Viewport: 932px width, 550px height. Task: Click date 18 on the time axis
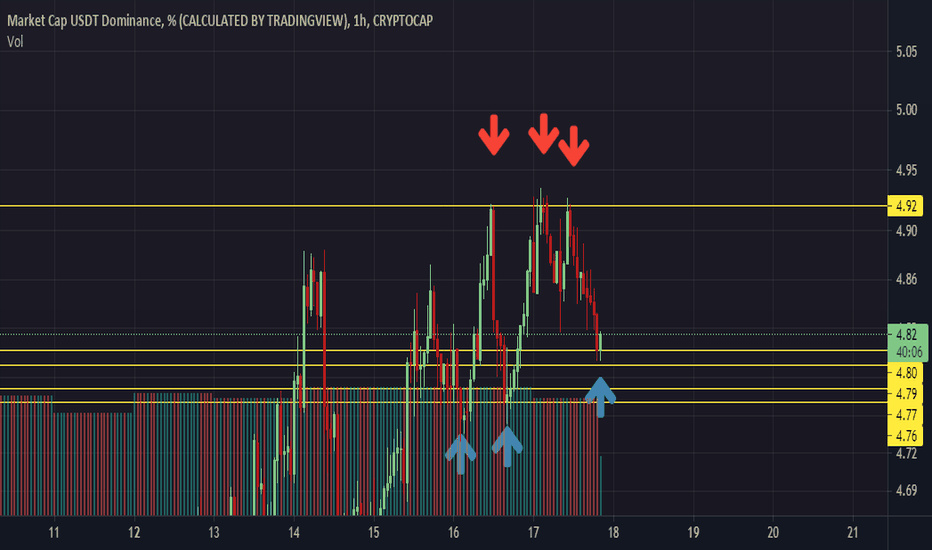pyautogui.click(x=613, y=532)
